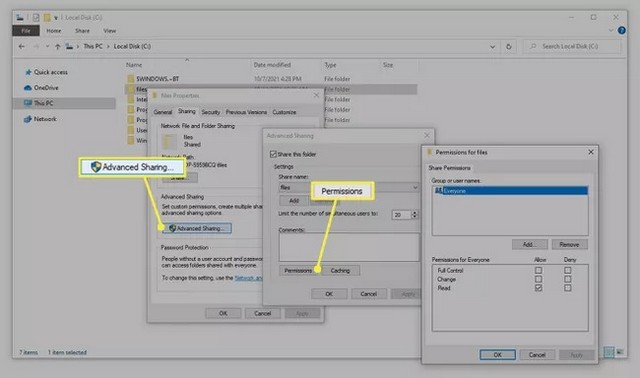
Task: Allow Change permission for Everyone
Action: 538,279
